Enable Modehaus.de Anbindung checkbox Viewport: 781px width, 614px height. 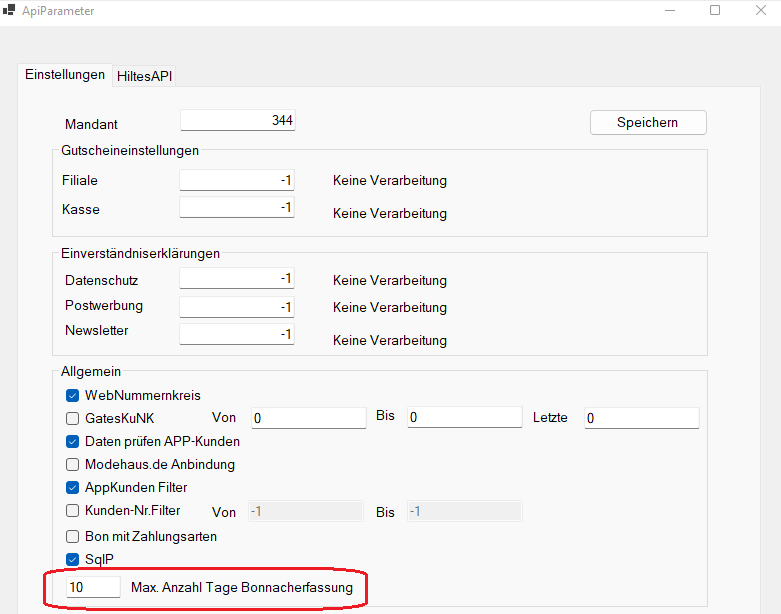tap(73, 465)
